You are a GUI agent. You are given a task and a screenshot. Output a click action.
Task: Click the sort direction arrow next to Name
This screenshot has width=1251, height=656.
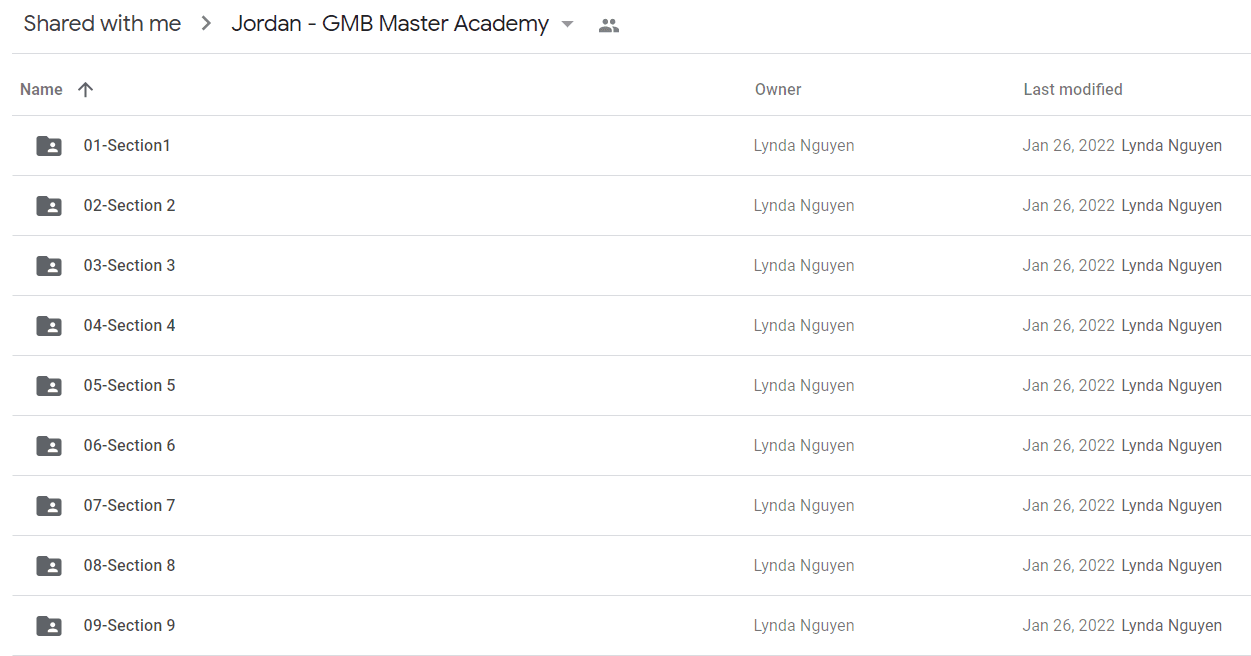[x=86, y=89]
